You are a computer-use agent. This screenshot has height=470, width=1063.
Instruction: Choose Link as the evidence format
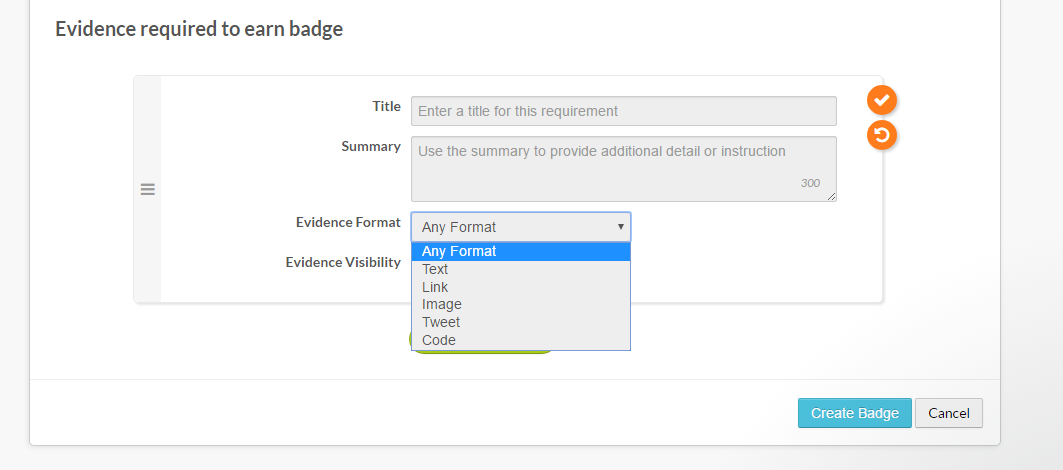pos(520,287)
